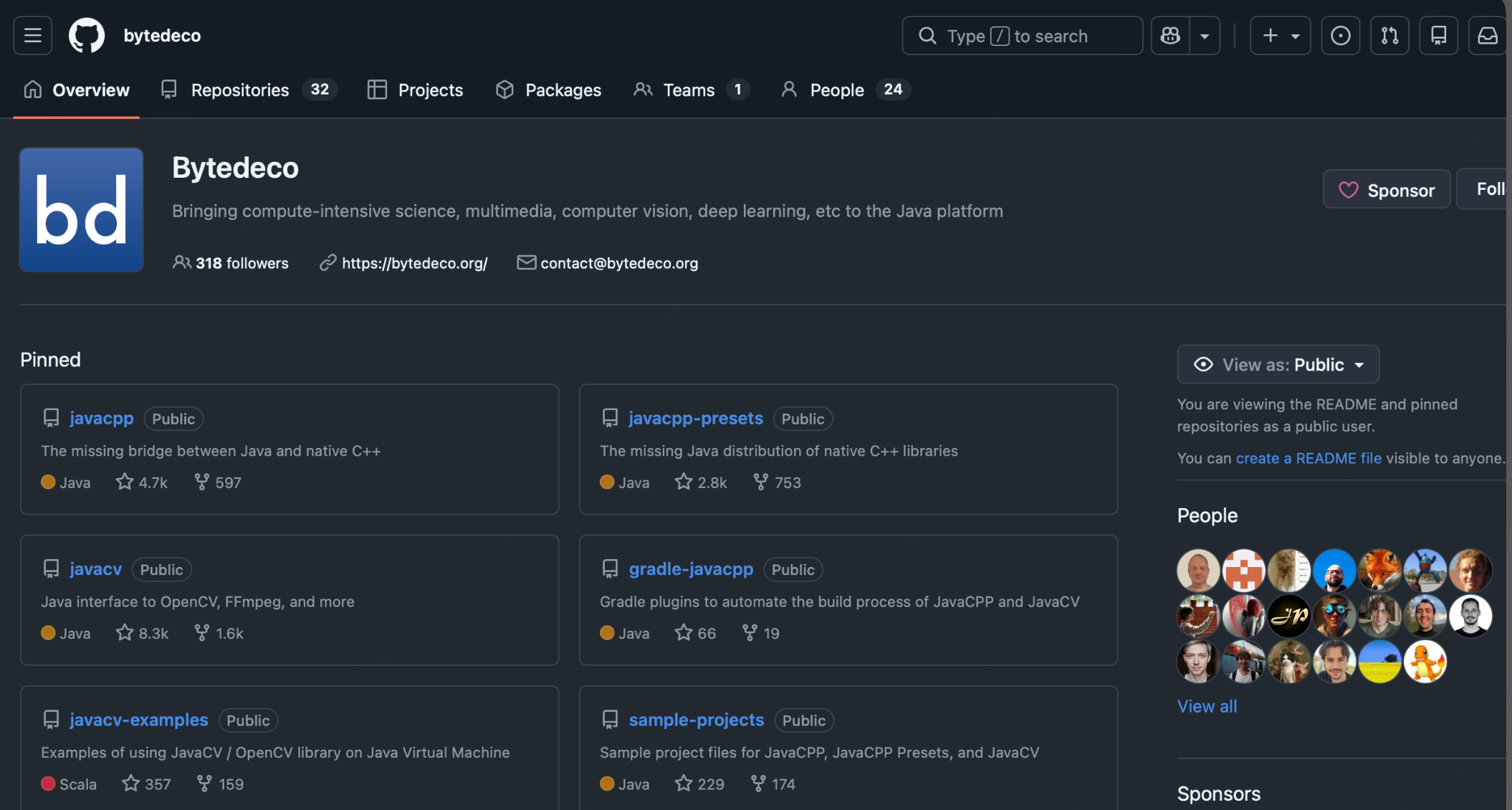View the 318 followers list
Image resolution: width=1512 pixels, height=810 pixels.
(231, 263)
